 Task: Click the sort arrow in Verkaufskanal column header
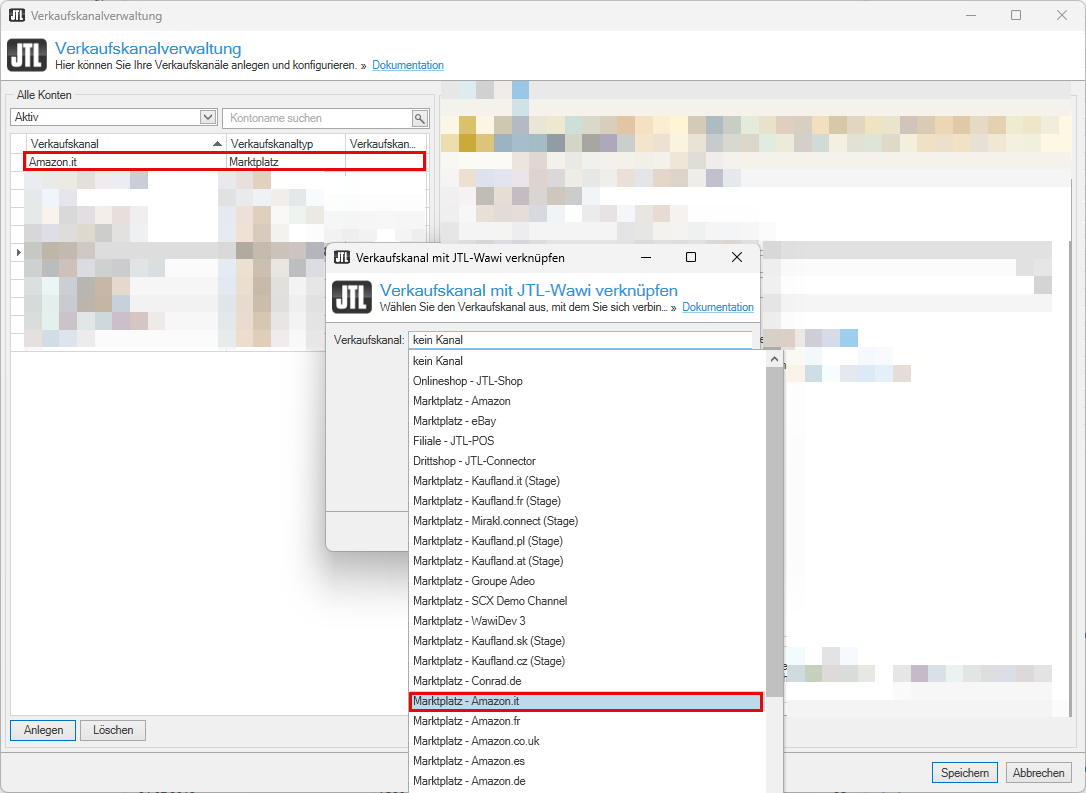(217, 144)
